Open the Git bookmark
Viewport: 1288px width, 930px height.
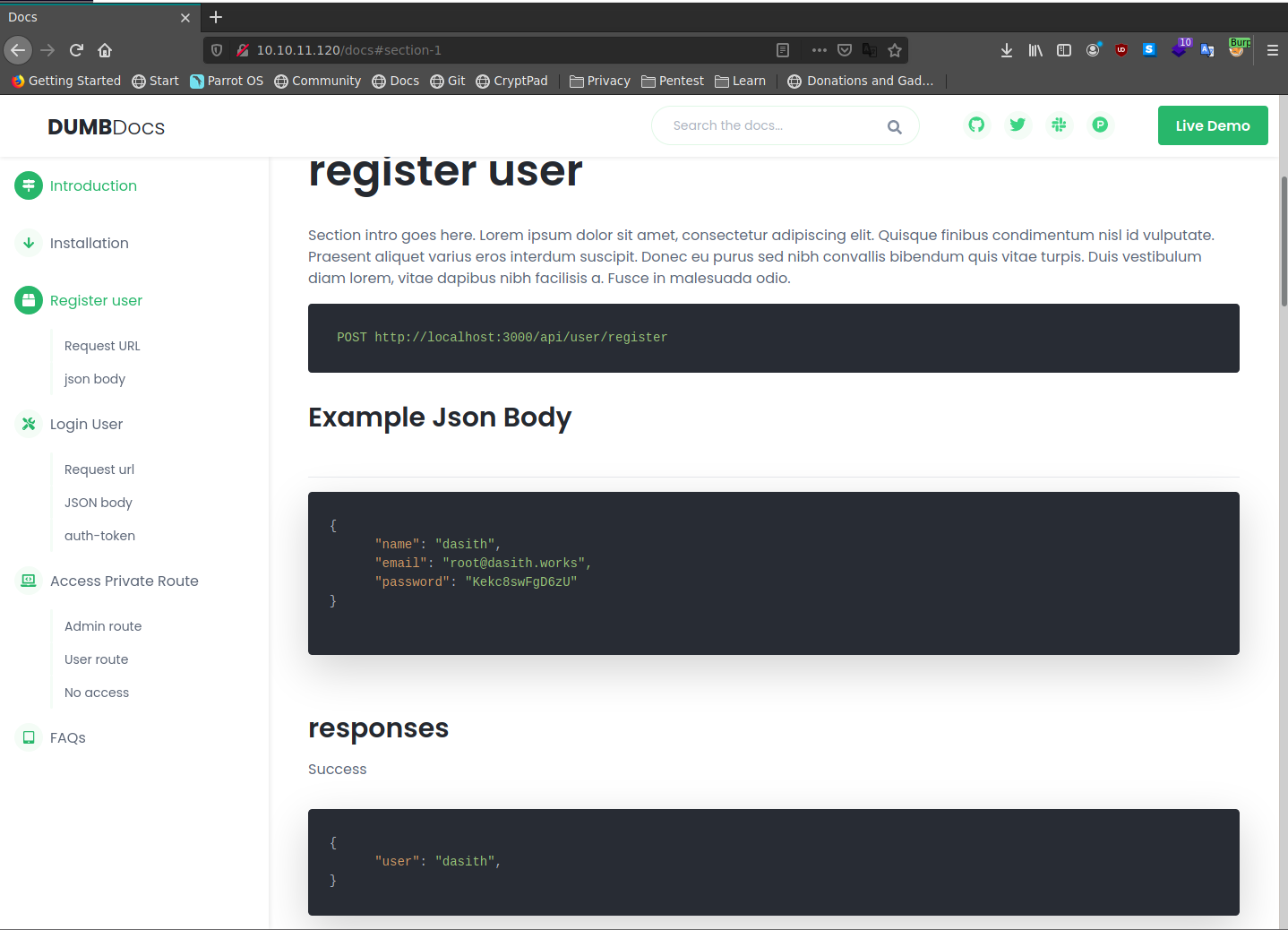[448, 81]
